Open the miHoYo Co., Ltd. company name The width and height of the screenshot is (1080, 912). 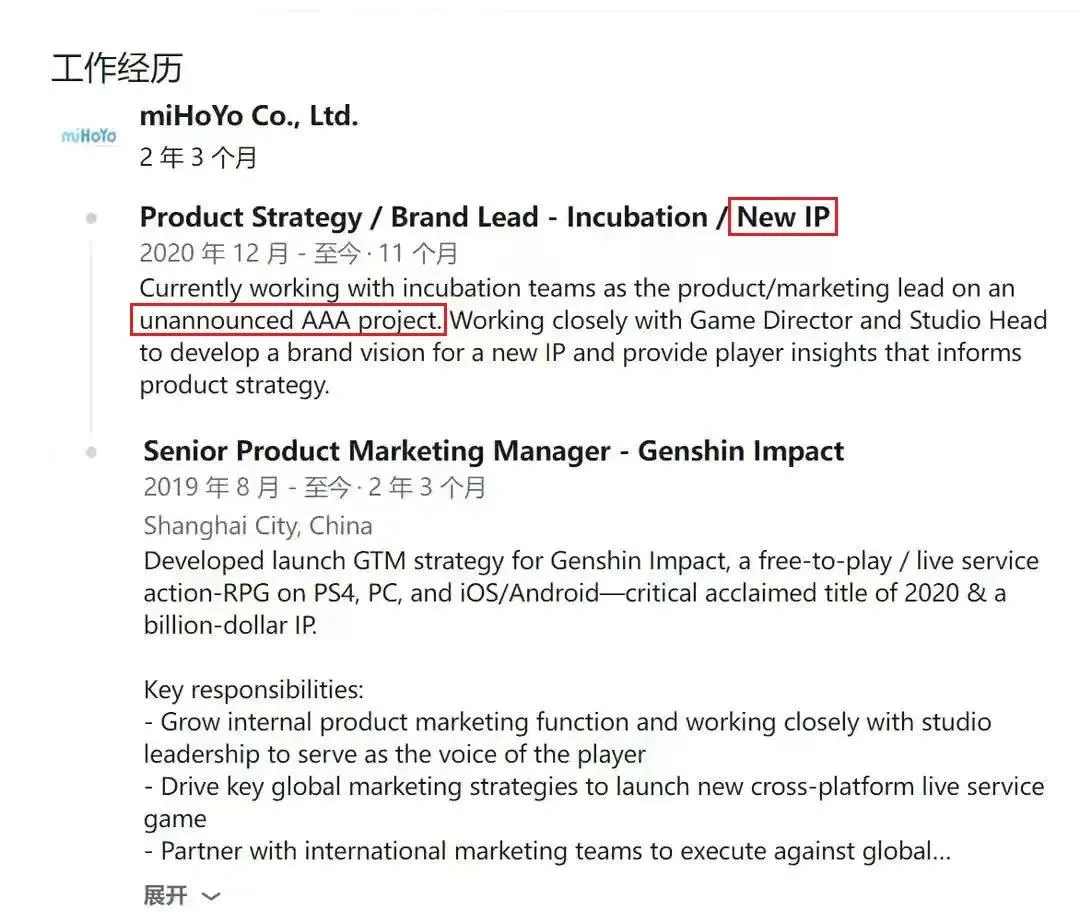click(248, 116)
